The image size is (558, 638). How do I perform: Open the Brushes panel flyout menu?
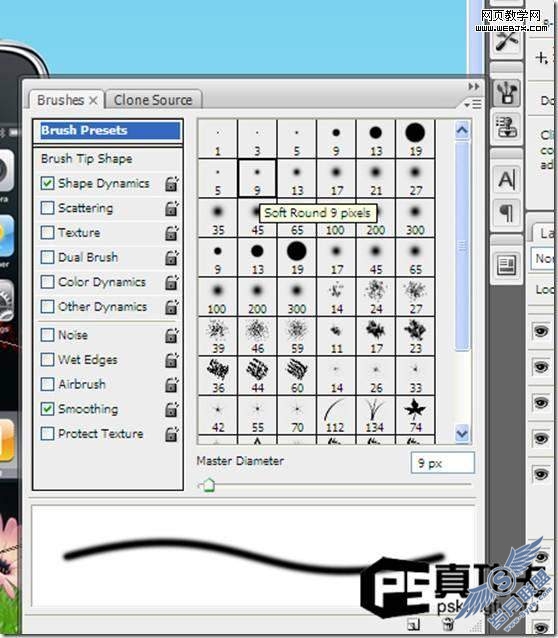click(474, 104)
